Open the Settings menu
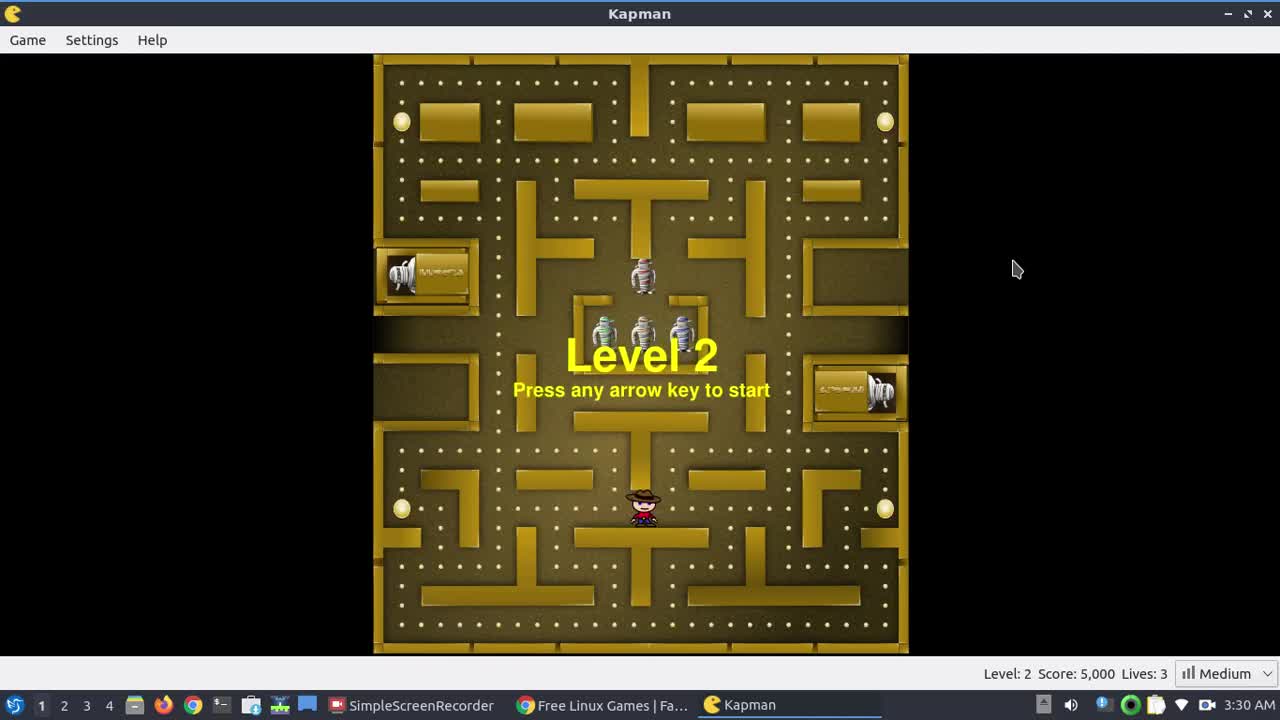Screen dimensions: 1280x720 click(92, 40)
